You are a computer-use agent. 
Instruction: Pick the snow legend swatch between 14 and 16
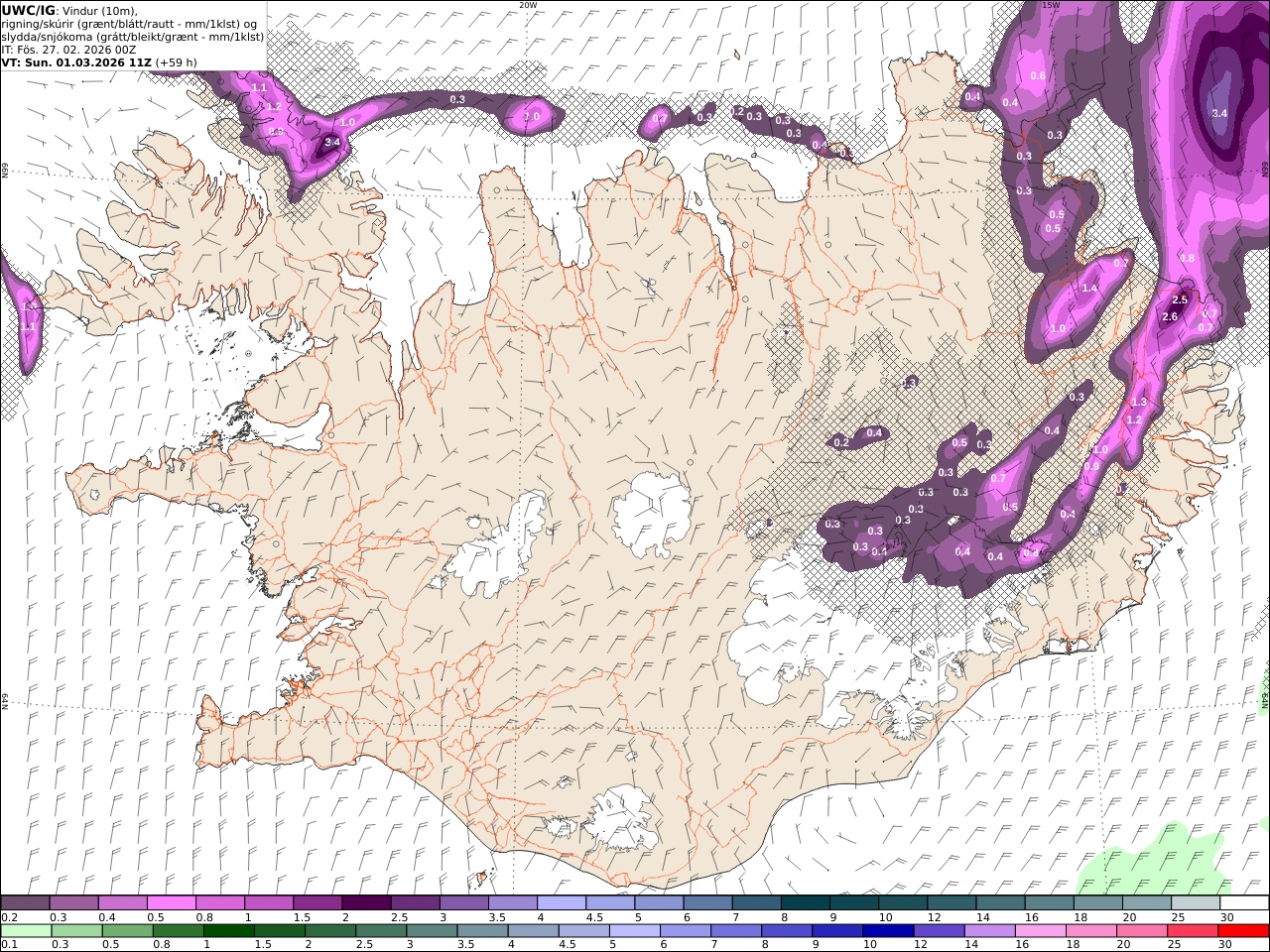click(x=1000, y=903)
